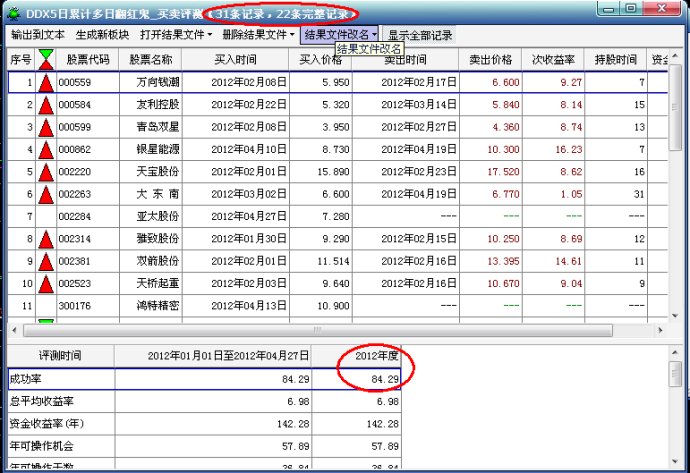
Task: Select the 亚太股份 stock name cell
Action: click(150, 217)
